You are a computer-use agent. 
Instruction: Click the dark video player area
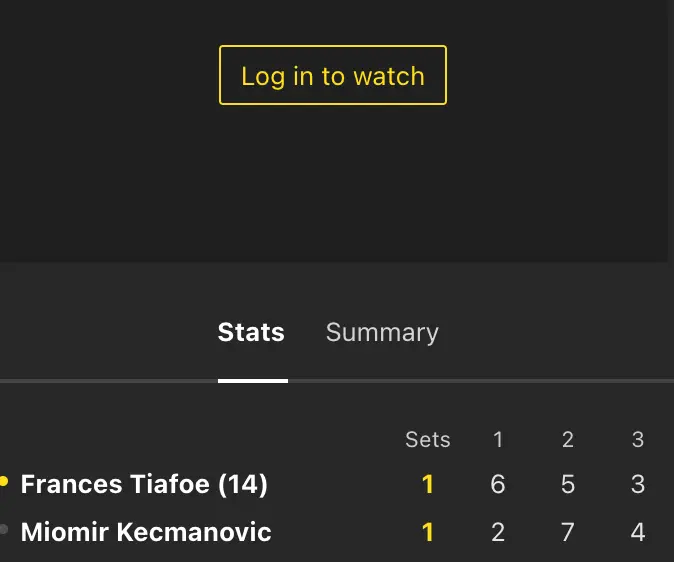(x=336, y=180)
